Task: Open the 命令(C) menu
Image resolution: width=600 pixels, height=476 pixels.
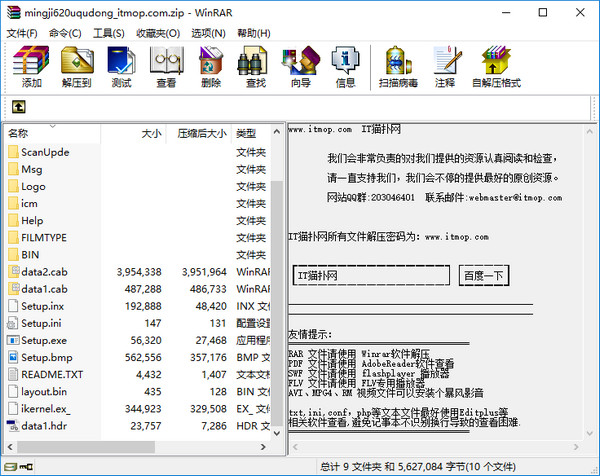Action: [x=65, y=33]
